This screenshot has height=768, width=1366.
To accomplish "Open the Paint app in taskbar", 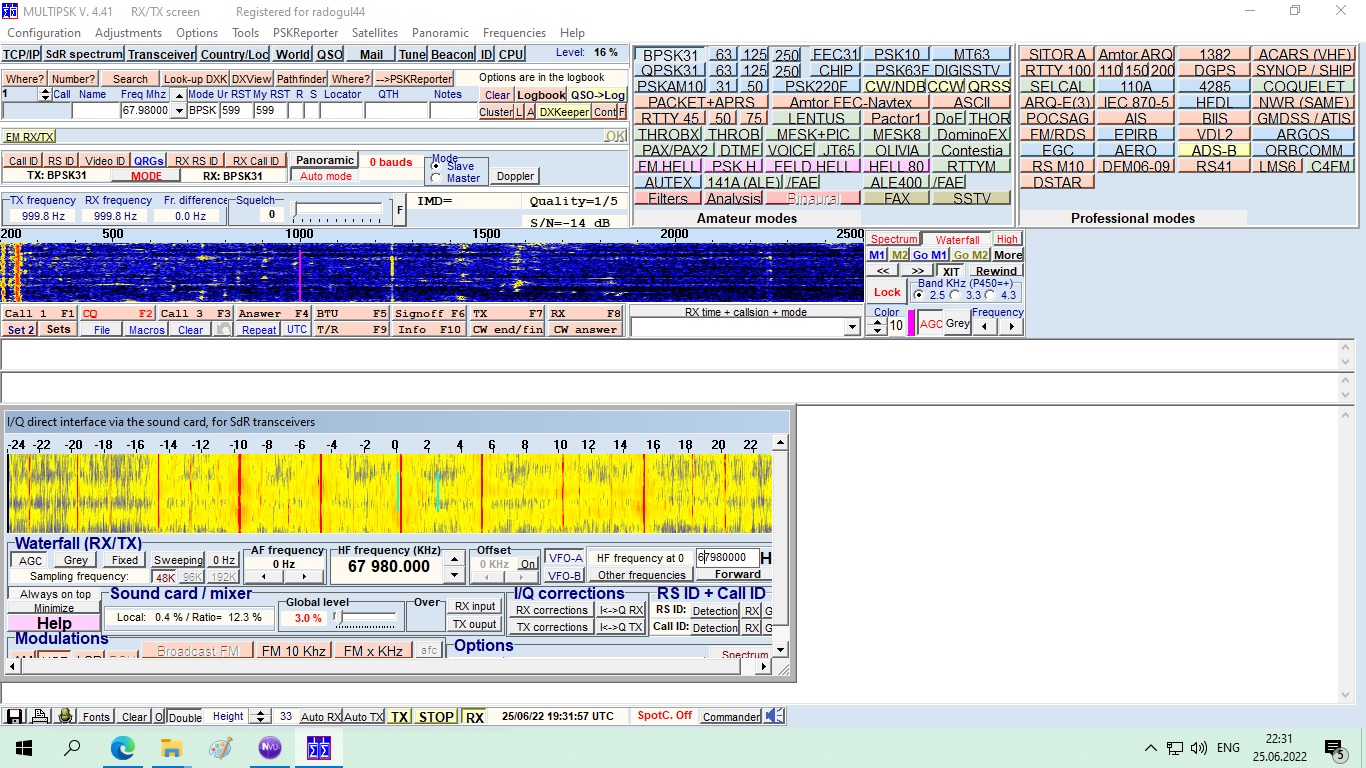I will [220, 748].
